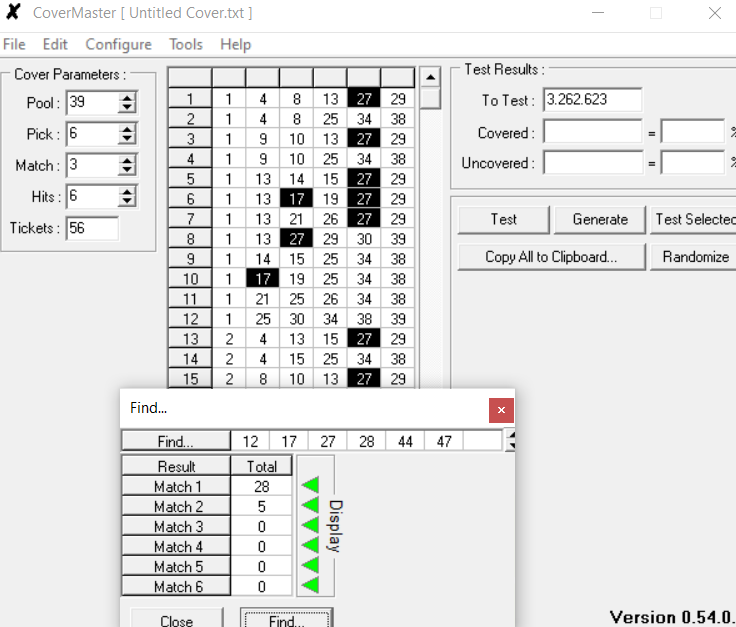Image resolution: width=736 pixels, height=627 pixels.
Task: Increase the Pool value with up arrow
Action: pos(127,98)
